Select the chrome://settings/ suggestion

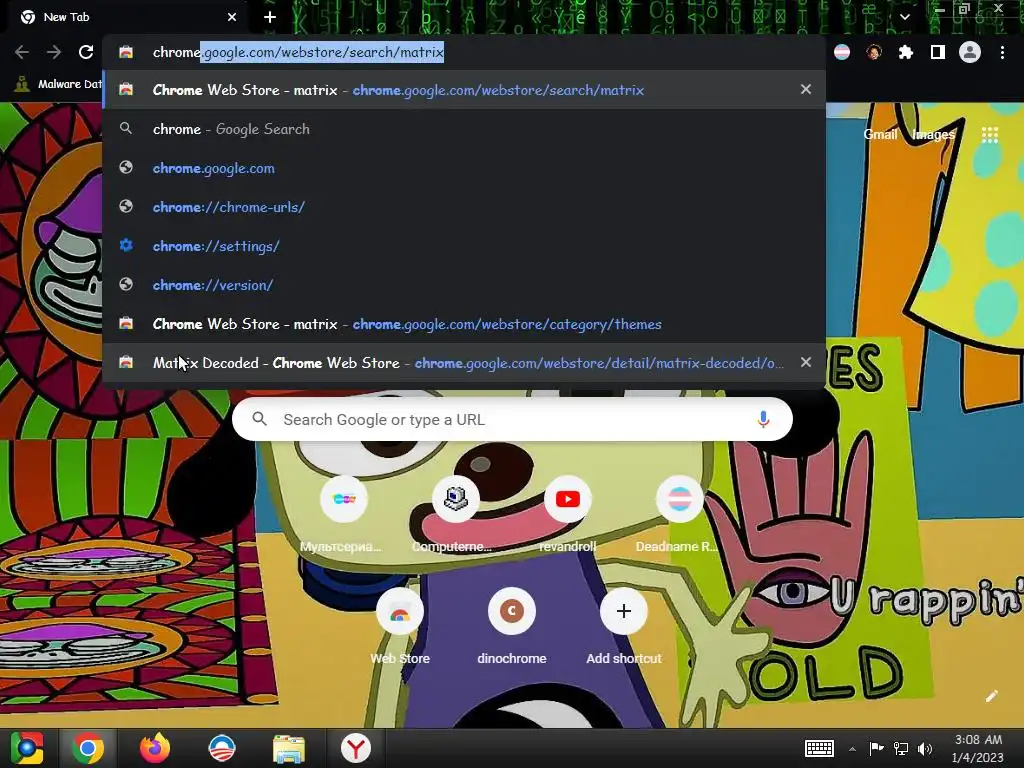coord(464,246)
